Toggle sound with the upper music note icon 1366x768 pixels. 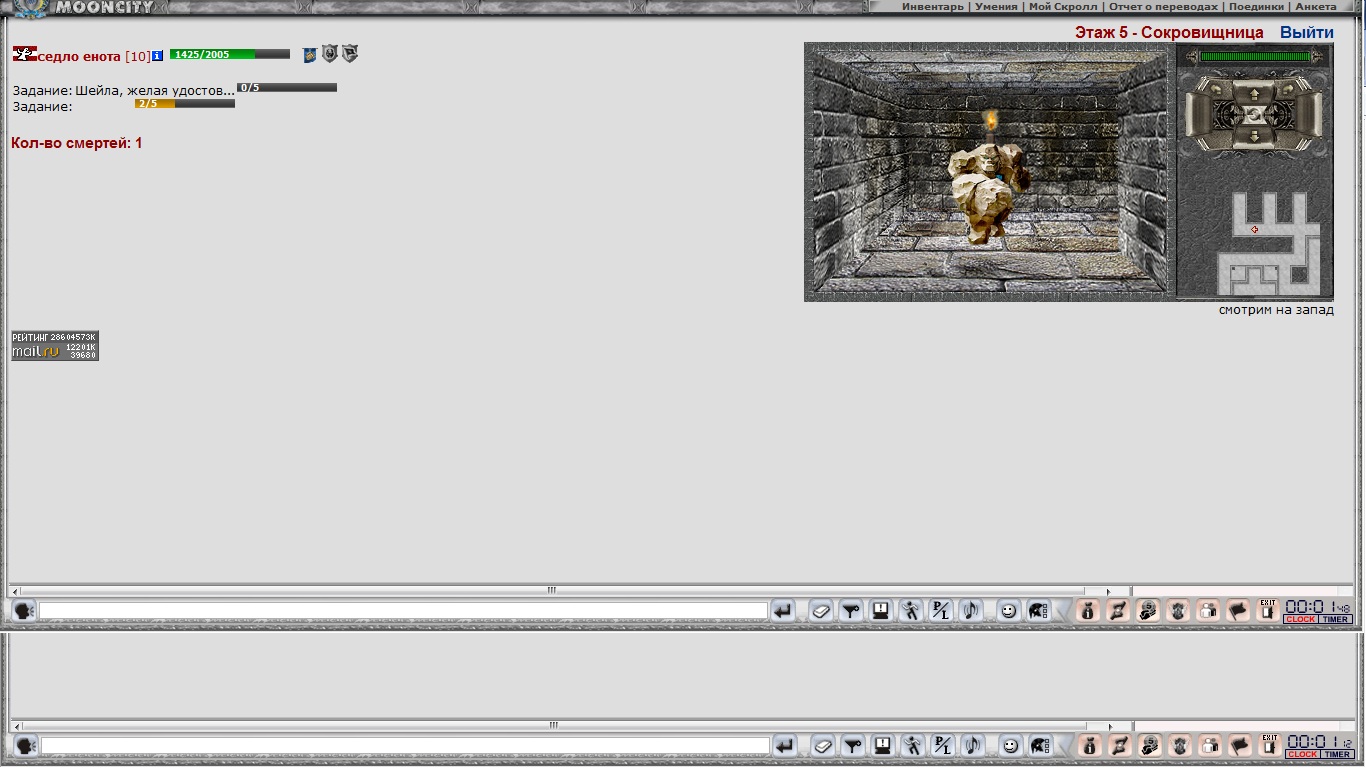[x=970, y=610]
